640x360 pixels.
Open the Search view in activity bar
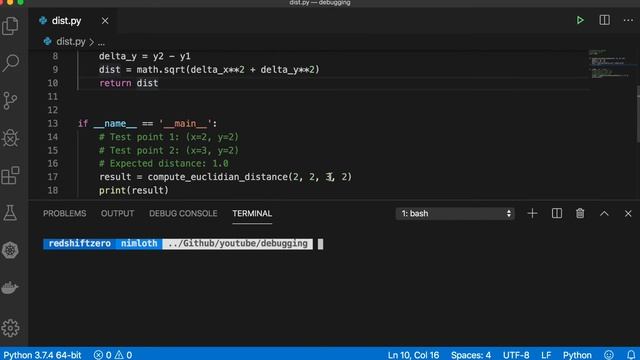(10, 63)
